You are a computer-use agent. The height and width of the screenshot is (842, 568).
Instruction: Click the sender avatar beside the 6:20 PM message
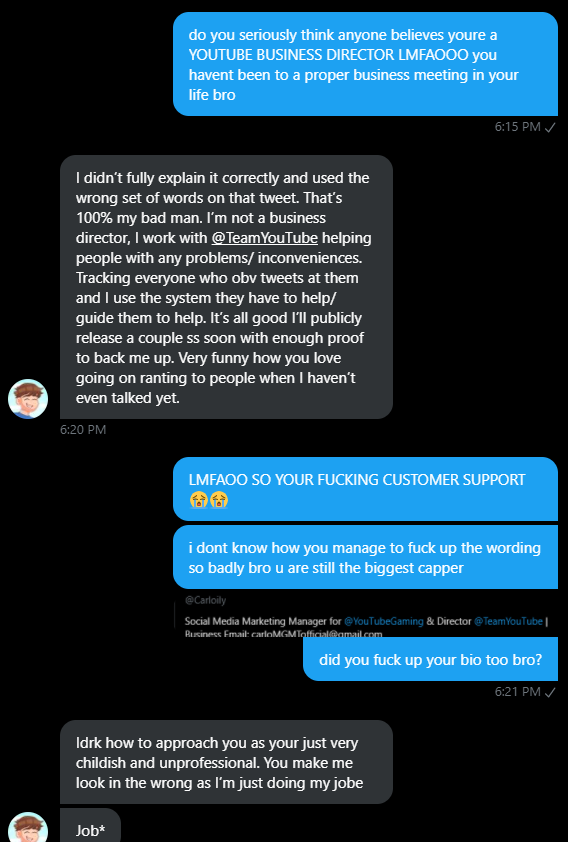[x=28, y=398]
